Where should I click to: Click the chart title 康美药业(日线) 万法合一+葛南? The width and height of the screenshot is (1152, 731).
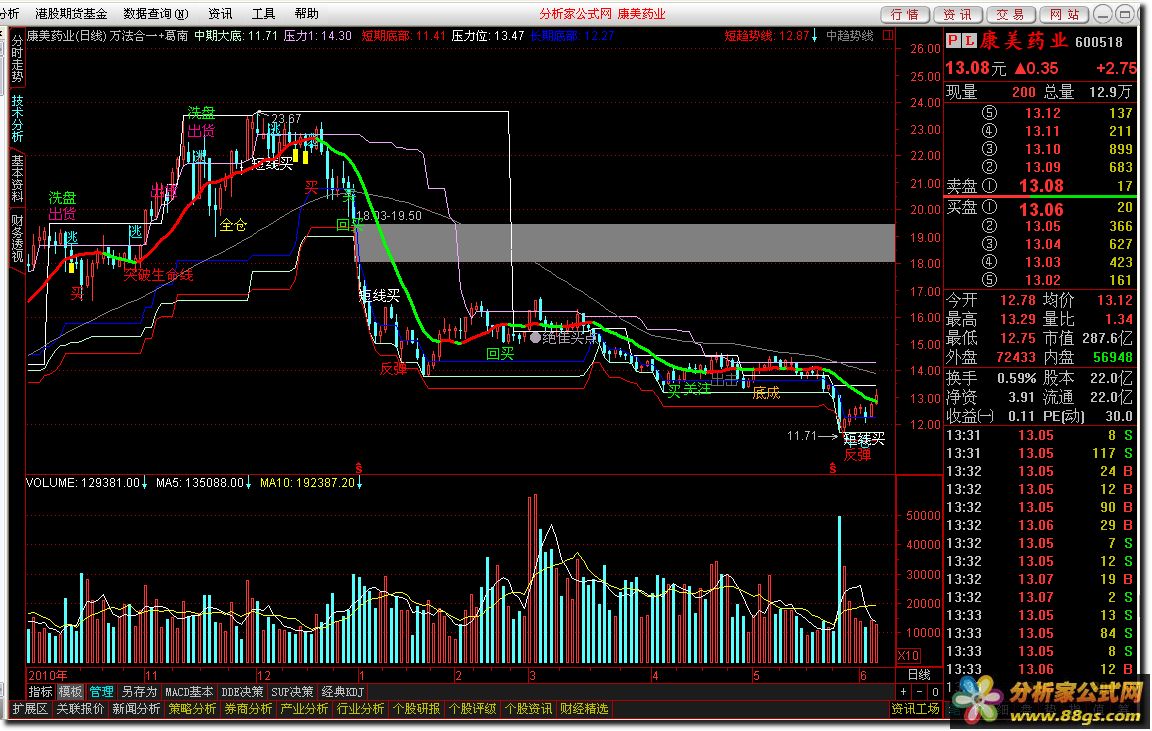[x=107, y=35]
